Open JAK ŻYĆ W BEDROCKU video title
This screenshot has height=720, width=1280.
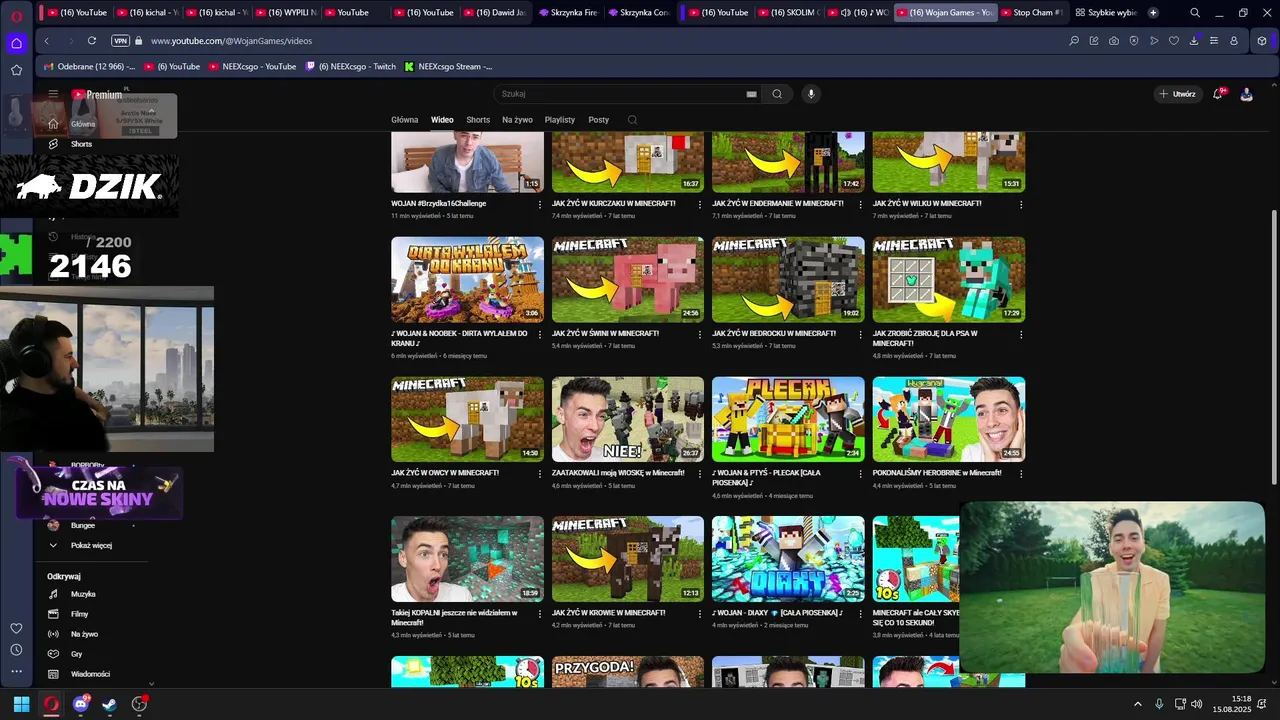point(774,333)
